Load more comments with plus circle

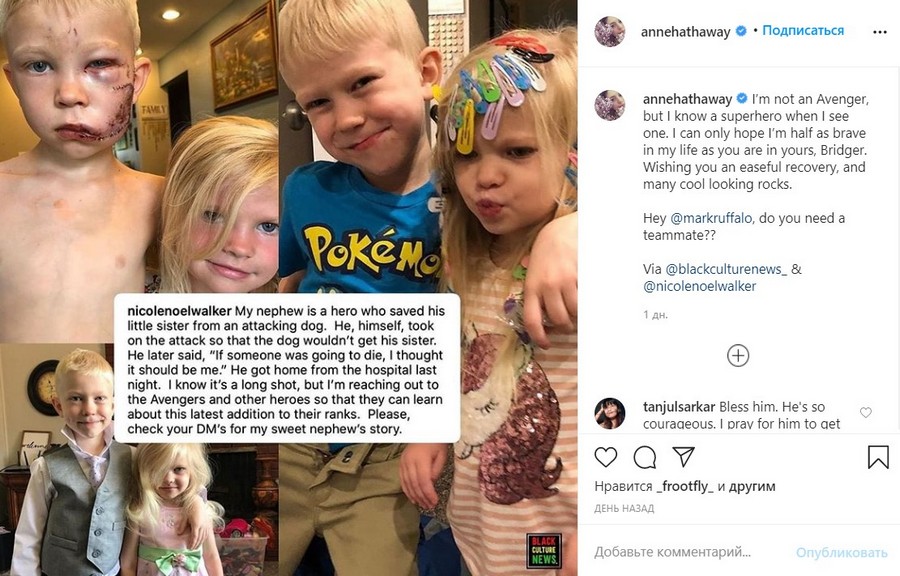738,356
